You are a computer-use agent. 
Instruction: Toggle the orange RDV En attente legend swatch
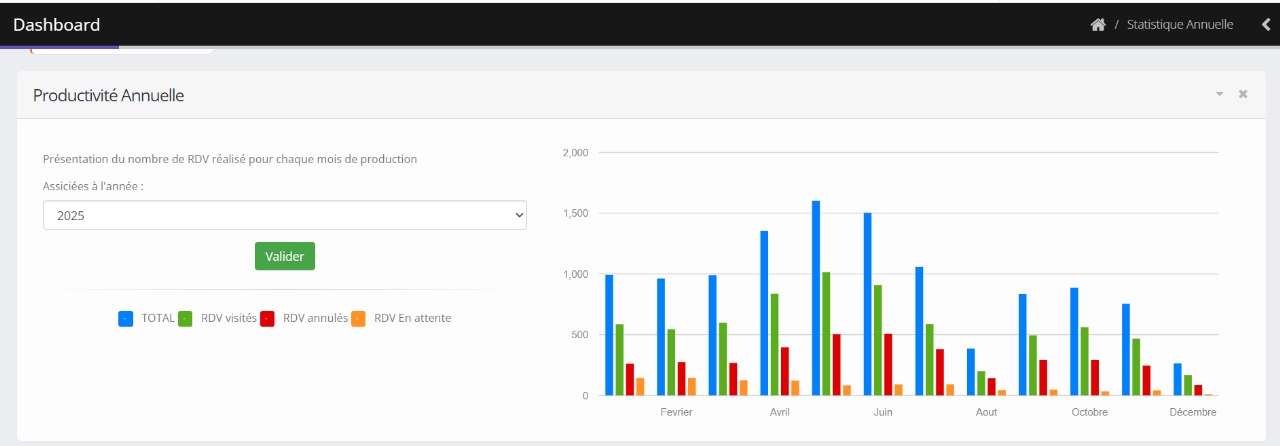click(358, 319)
